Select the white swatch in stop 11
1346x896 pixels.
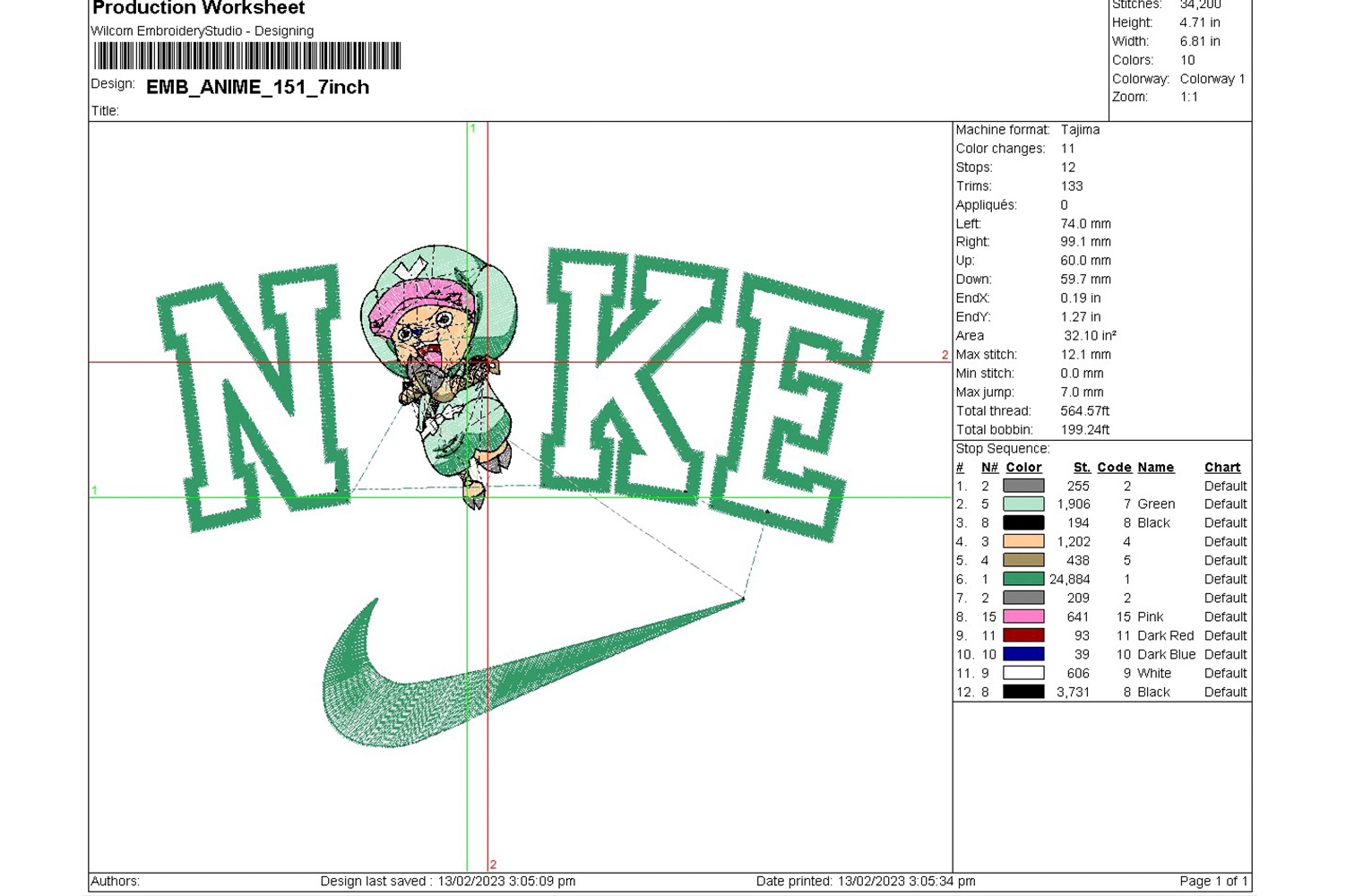click(x=1022, y=674)
